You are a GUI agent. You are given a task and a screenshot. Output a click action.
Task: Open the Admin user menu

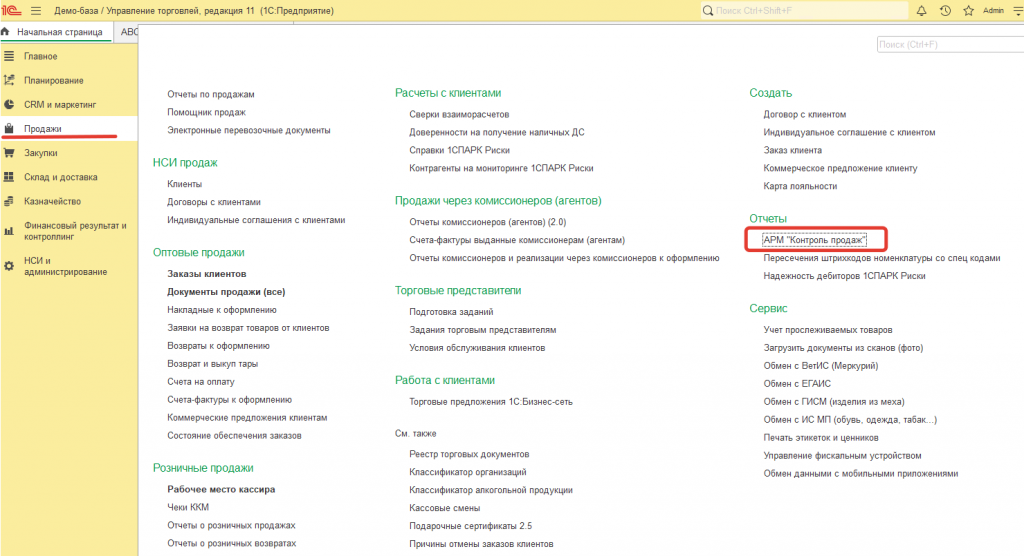[x=993, y=10]
